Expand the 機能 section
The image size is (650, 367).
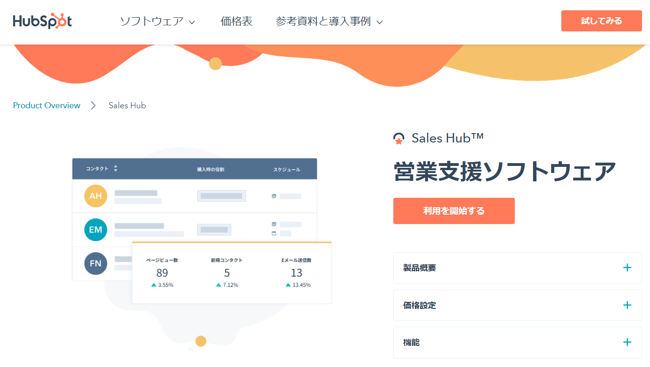(x=517, y=343)
